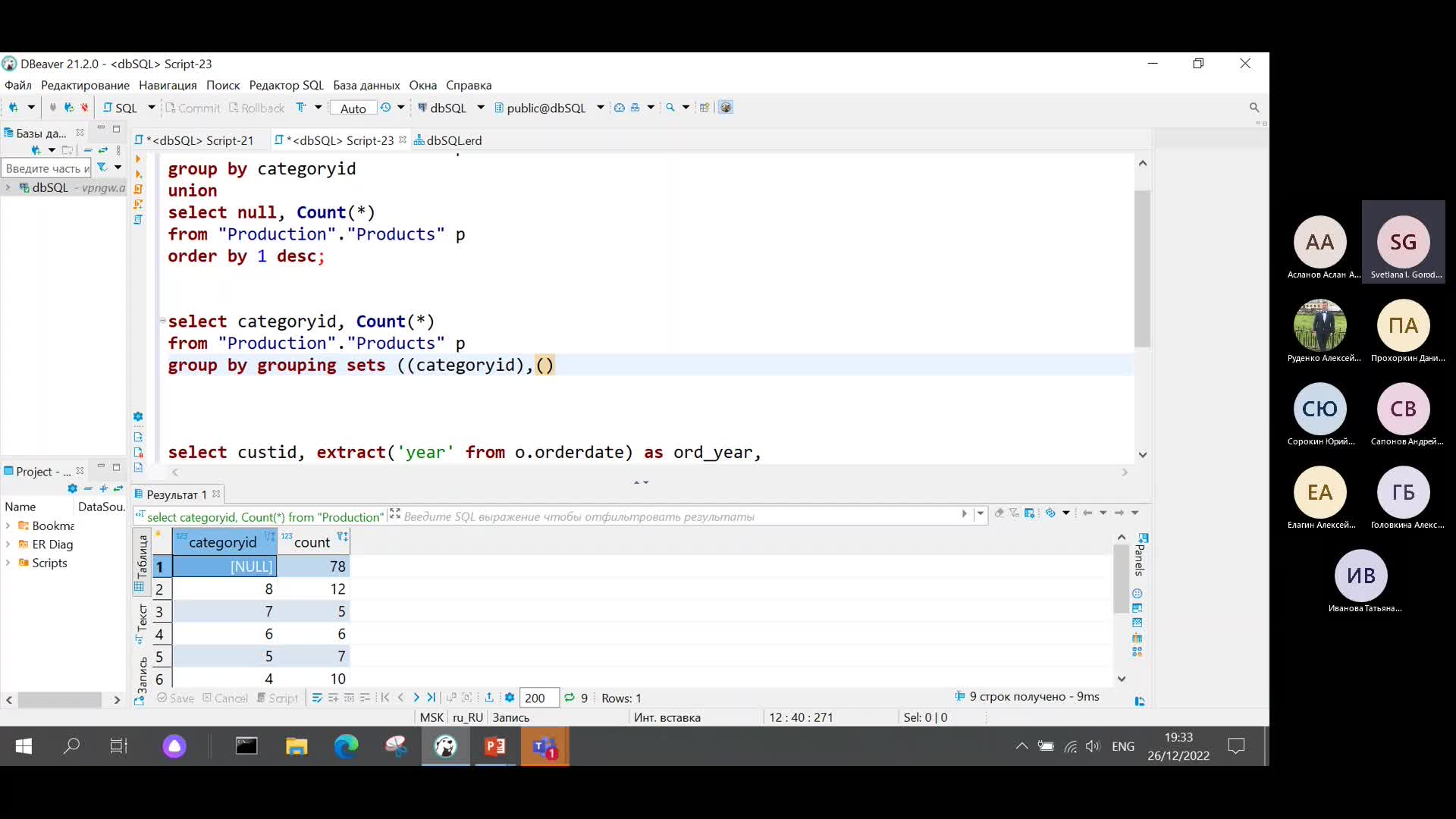Click the fetch size 200 field
This screenshot has width=1456, height=819.
tap(540, 698)
